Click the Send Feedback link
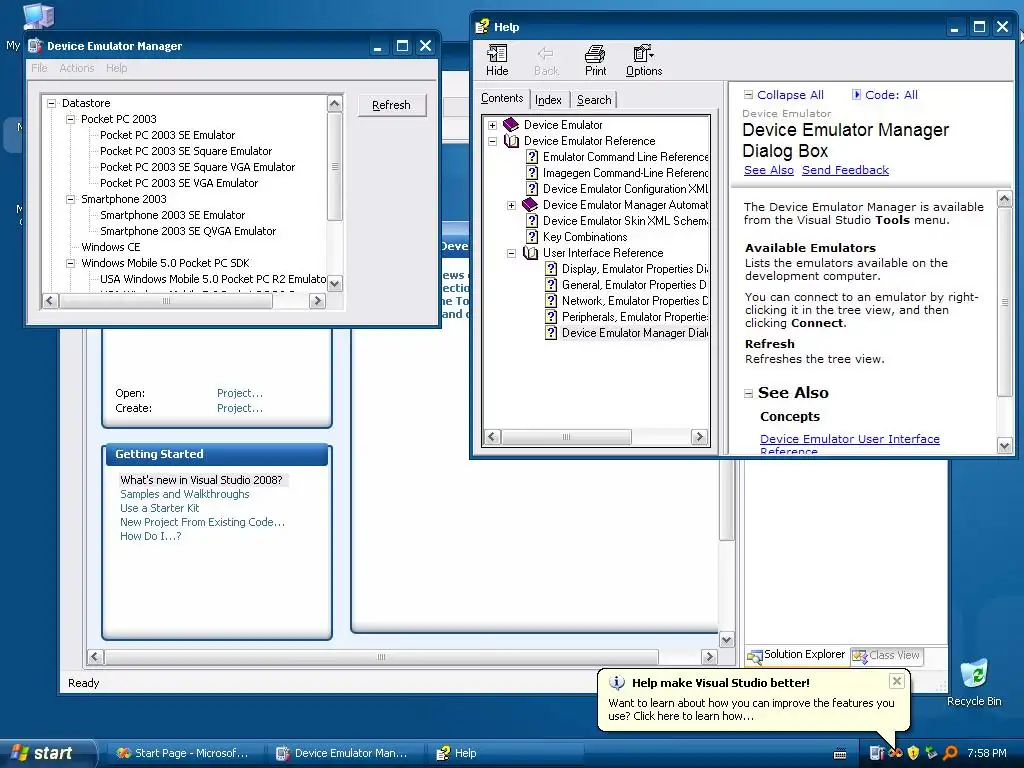Image resolution: width=1024 pixels, height=768 pixels. (x=845, y=170)
